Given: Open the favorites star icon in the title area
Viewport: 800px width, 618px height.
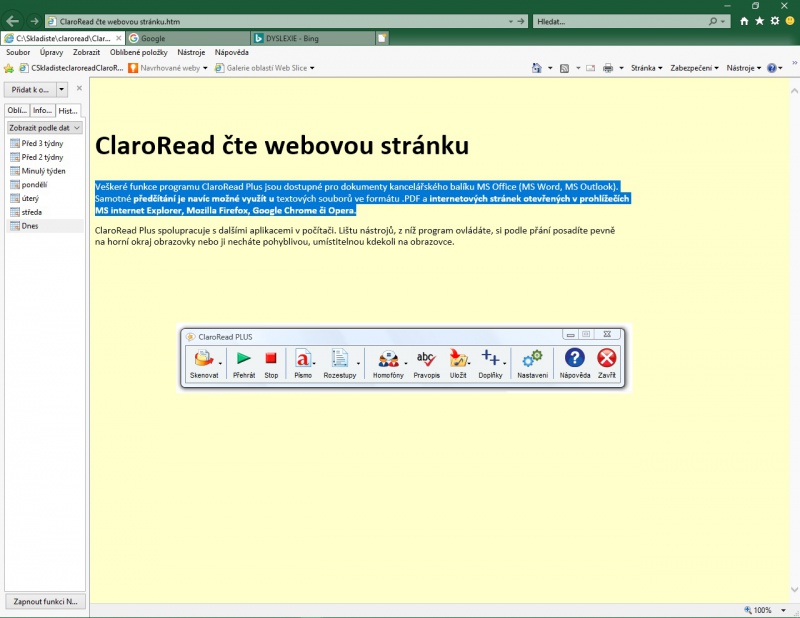Looking at the screenshot, I should (760, 21).
